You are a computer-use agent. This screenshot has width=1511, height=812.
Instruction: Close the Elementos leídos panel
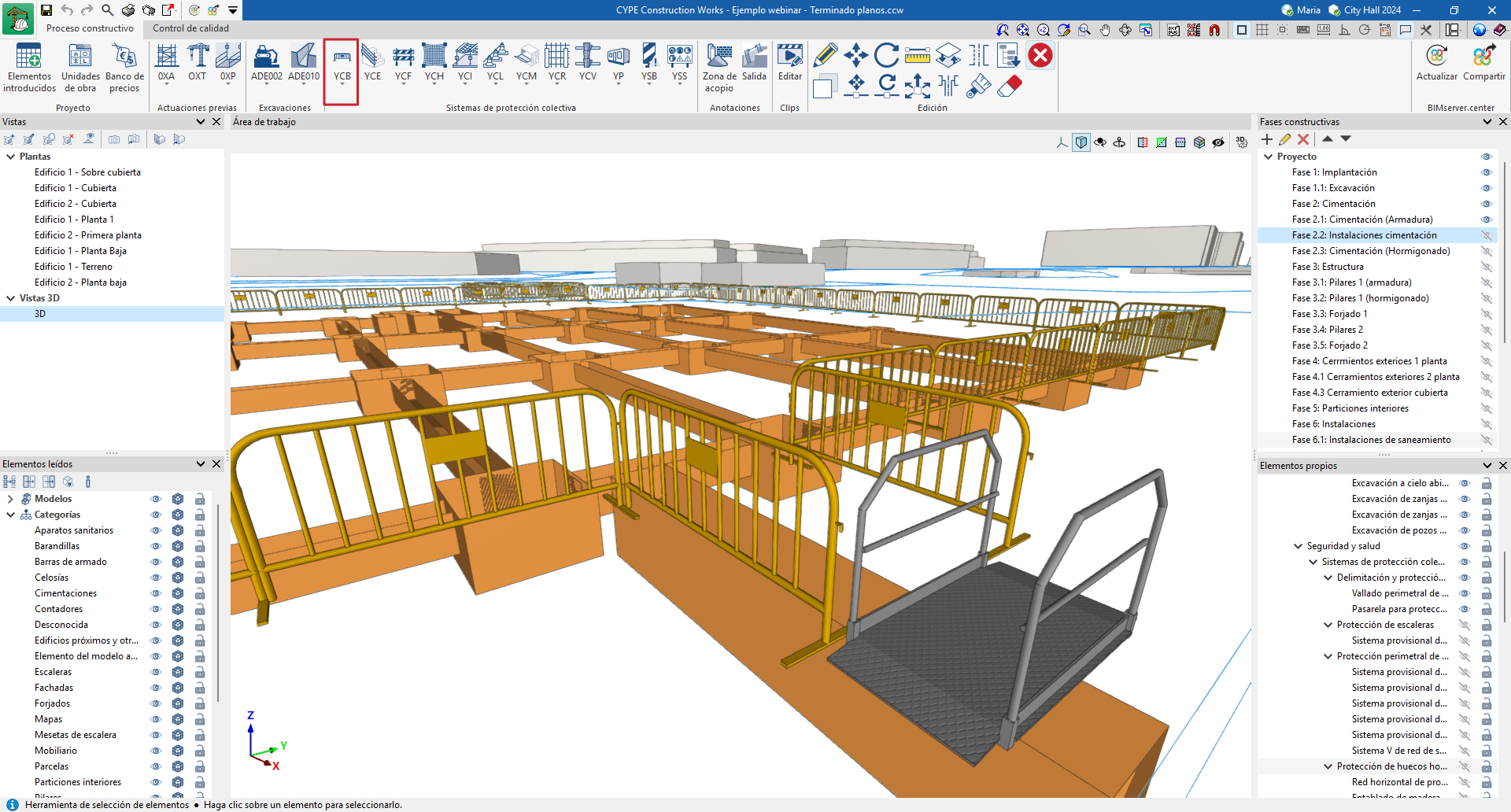click(x=216, y=464)
